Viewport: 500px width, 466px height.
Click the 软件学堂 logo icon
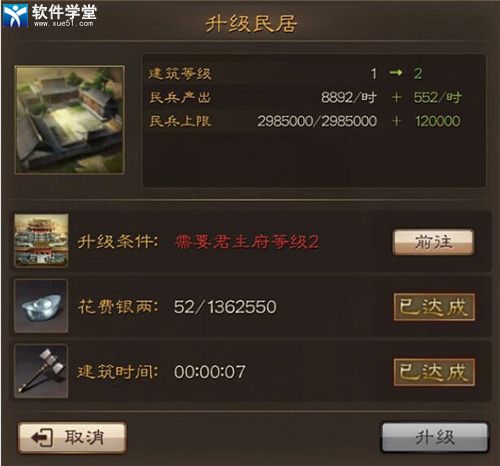15,15
